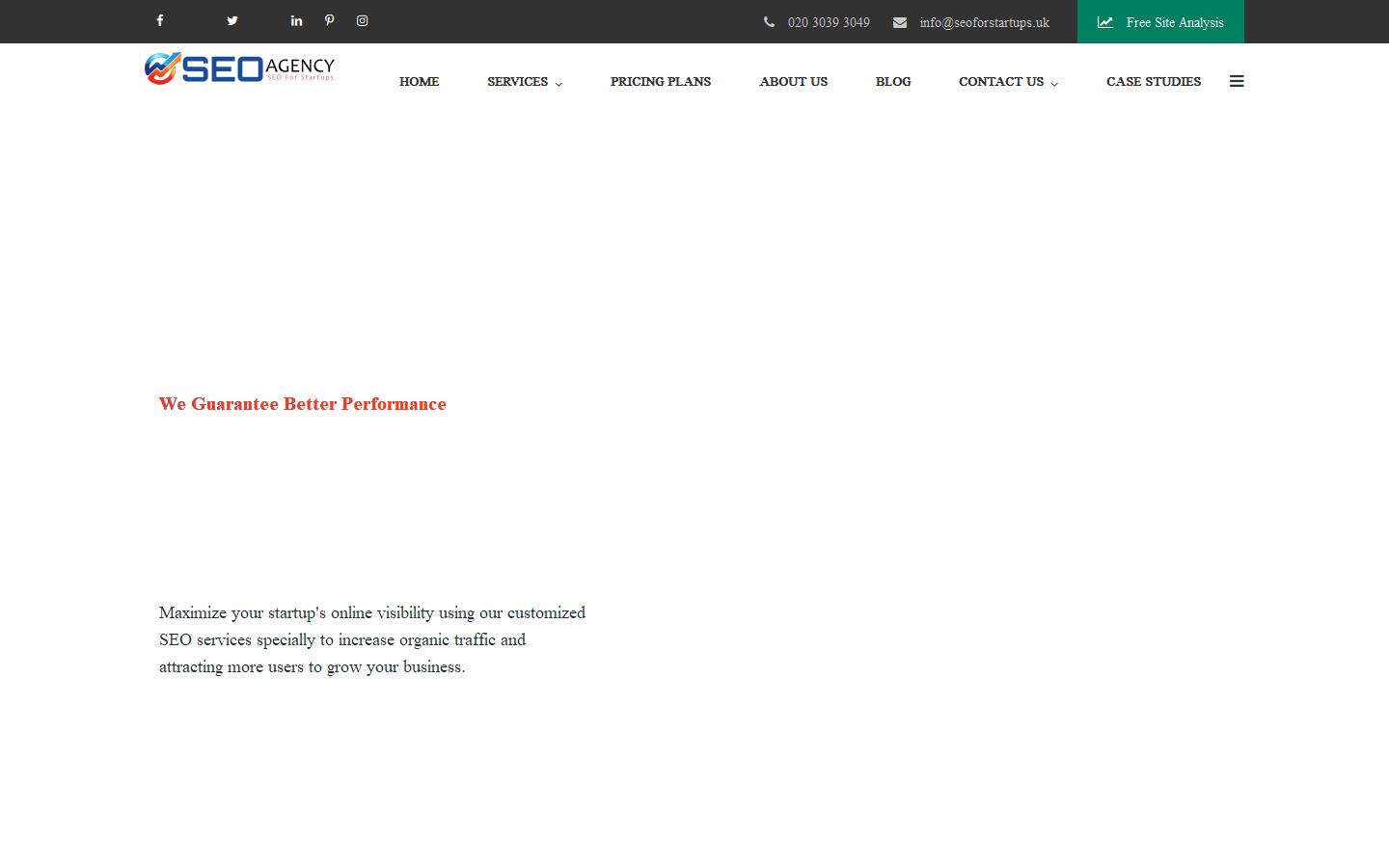Screen dimensions: 1389x868
Task: Open the LinkedIn social icon
Action: point(296,20)
